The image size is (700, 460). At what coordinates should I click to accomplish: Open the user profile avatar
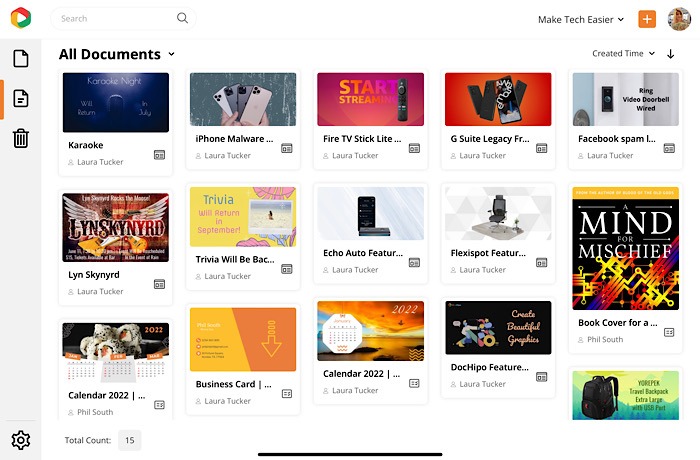(x=679, y=19)
